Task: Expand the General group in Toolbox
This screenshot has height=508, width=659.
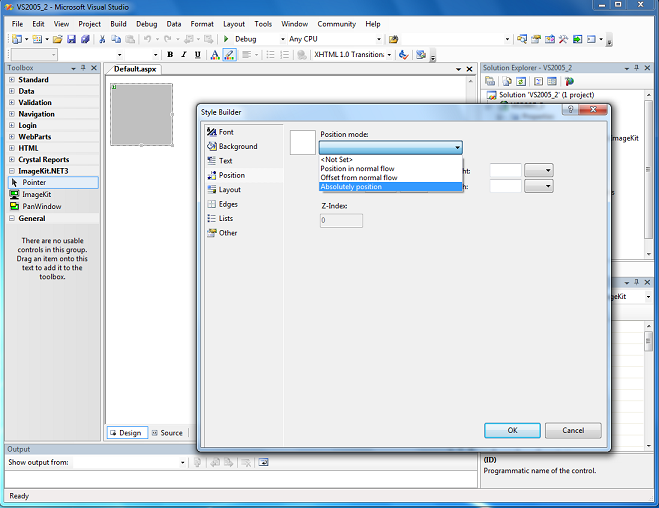Action: click(x=12, y=218)
